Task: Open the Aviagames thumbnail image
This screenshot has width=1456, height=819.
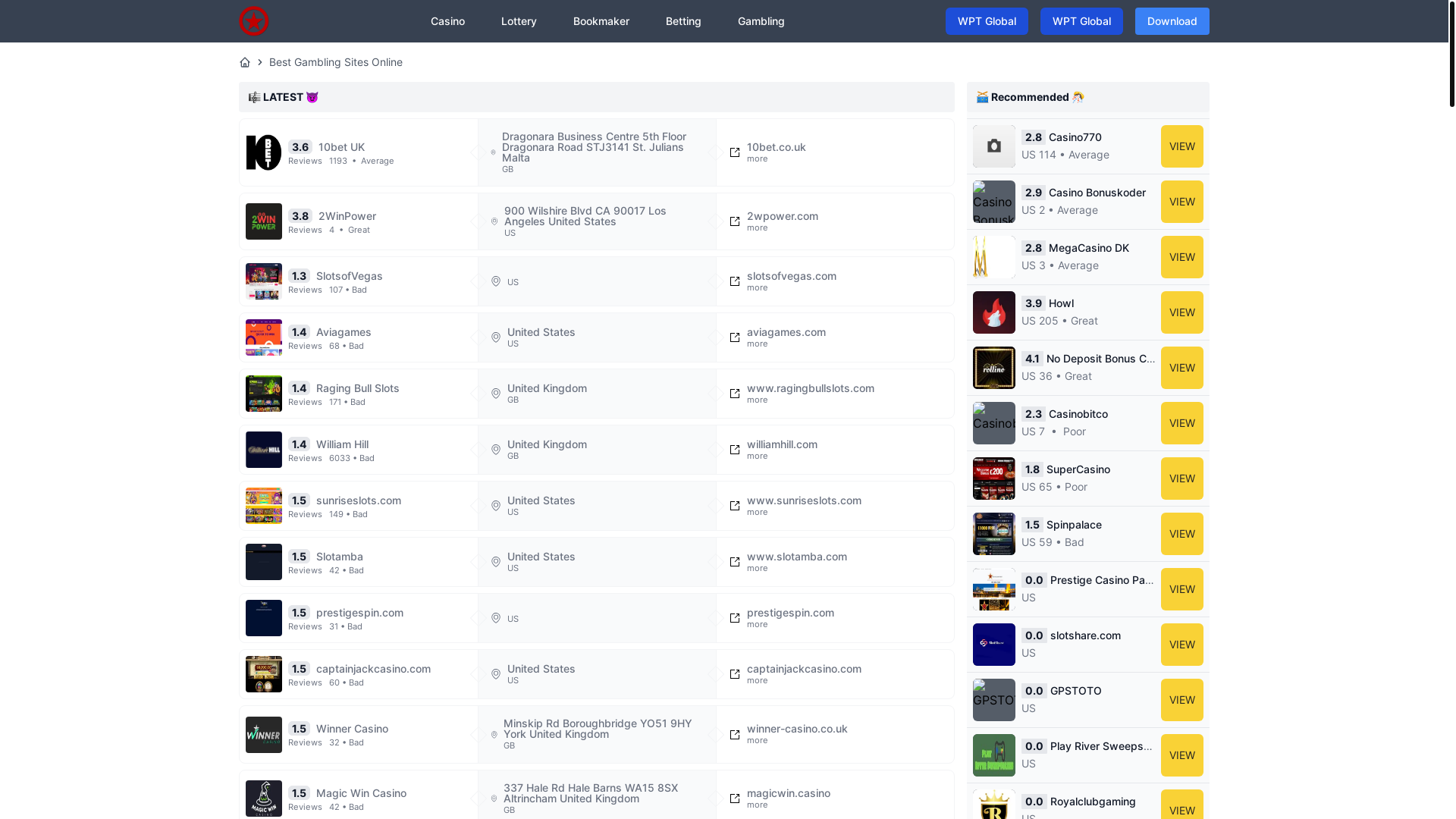Action: [x=264, y=337]
